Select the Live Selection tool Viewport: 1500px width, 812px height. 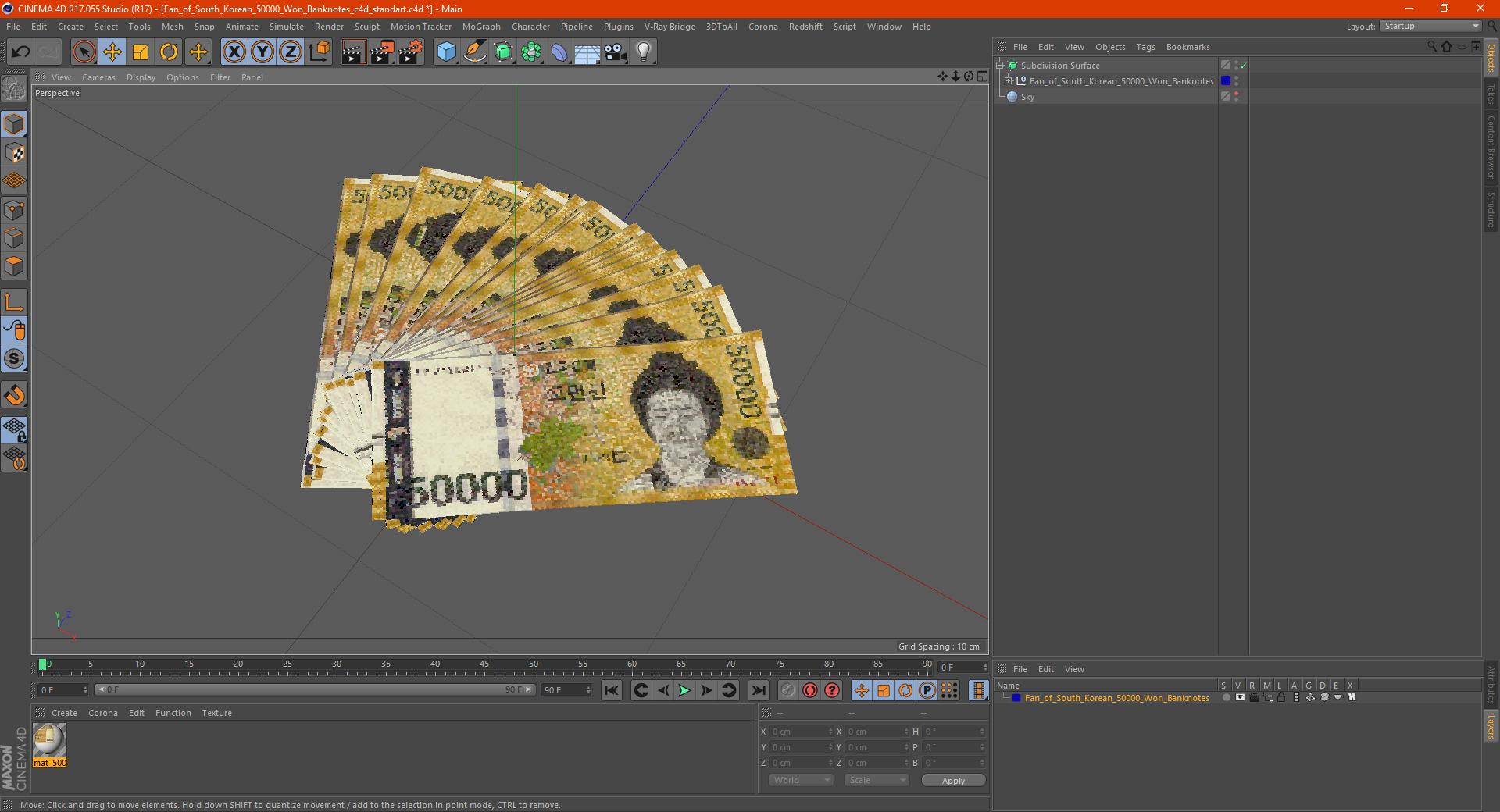84,52
